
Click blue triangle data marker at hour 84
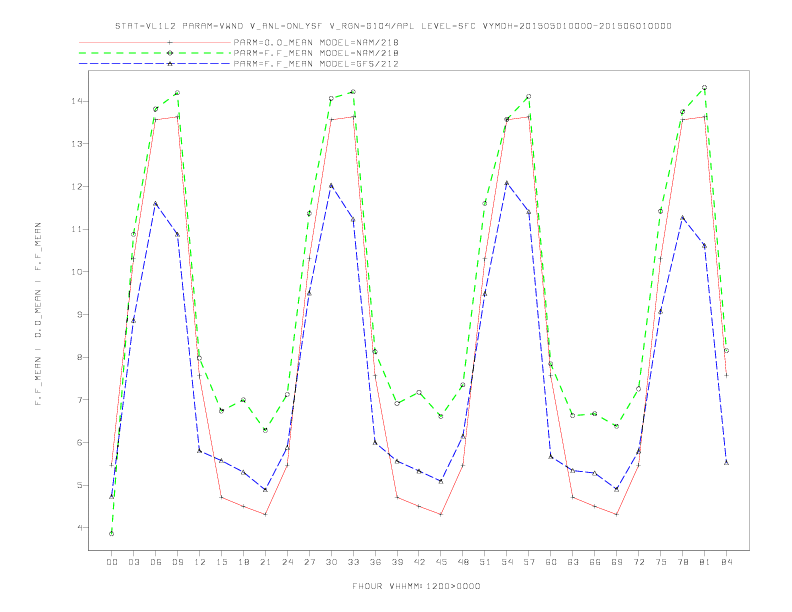click(726, 463)
